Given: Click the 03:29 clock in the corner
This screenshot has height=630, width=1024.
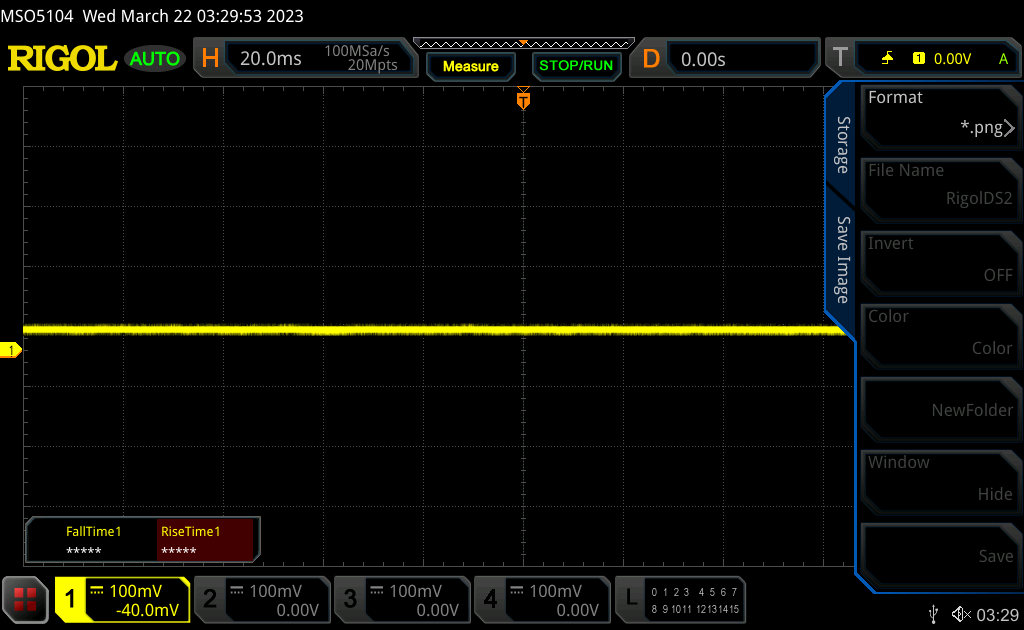Looking at the screenshot, I should pyautogui.click(x=997, y=615).
